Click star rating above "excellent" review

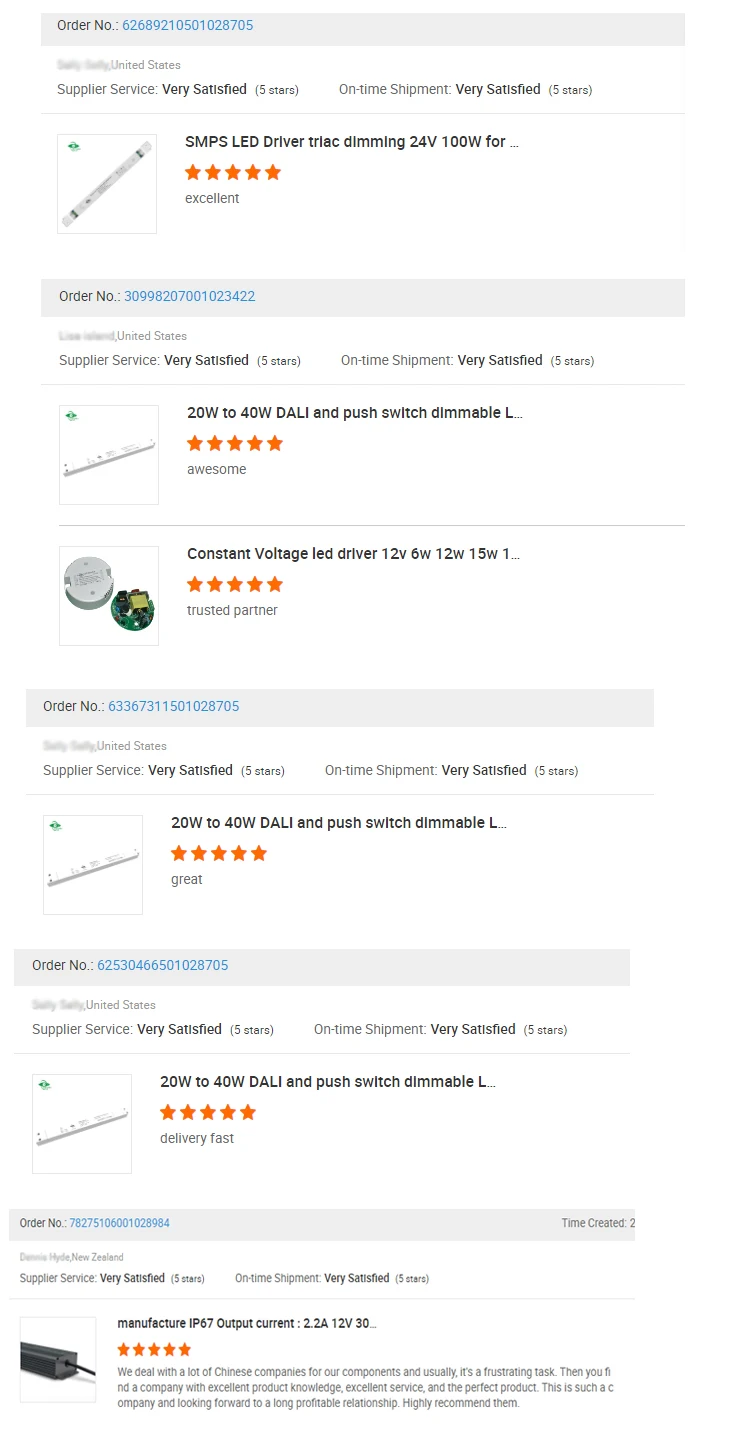click(x=233, y=173)
